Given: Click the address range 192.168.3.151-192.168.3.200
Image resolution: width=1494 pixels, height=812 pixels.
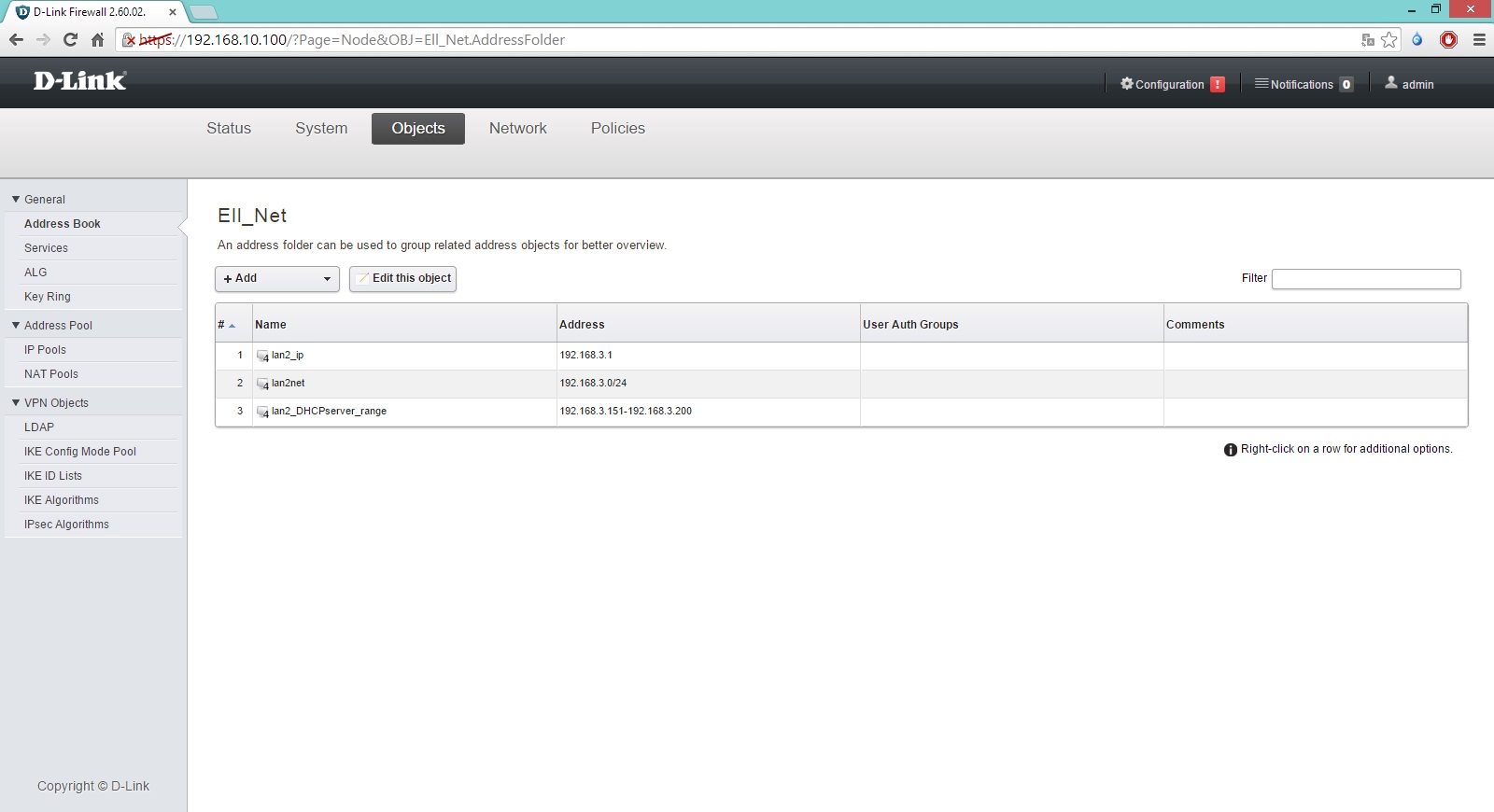Looking at the screenshot, I should point(626,412).
